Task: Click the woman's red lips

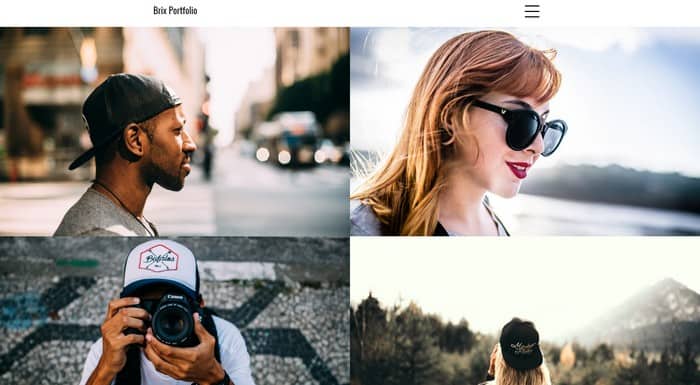Action: point(518,170)
